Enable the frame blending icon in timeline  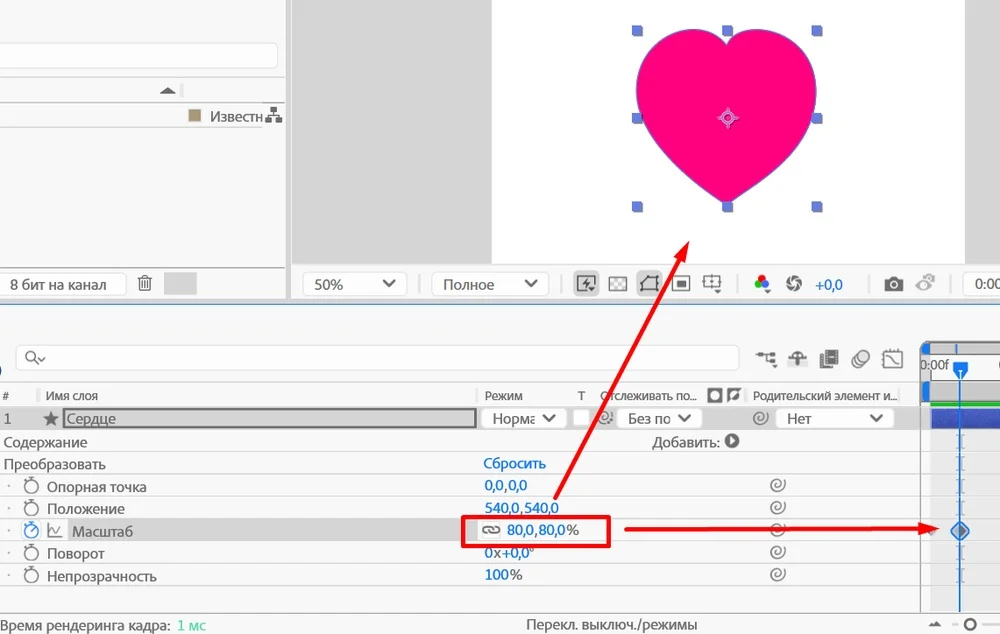(x=828, y=358)
